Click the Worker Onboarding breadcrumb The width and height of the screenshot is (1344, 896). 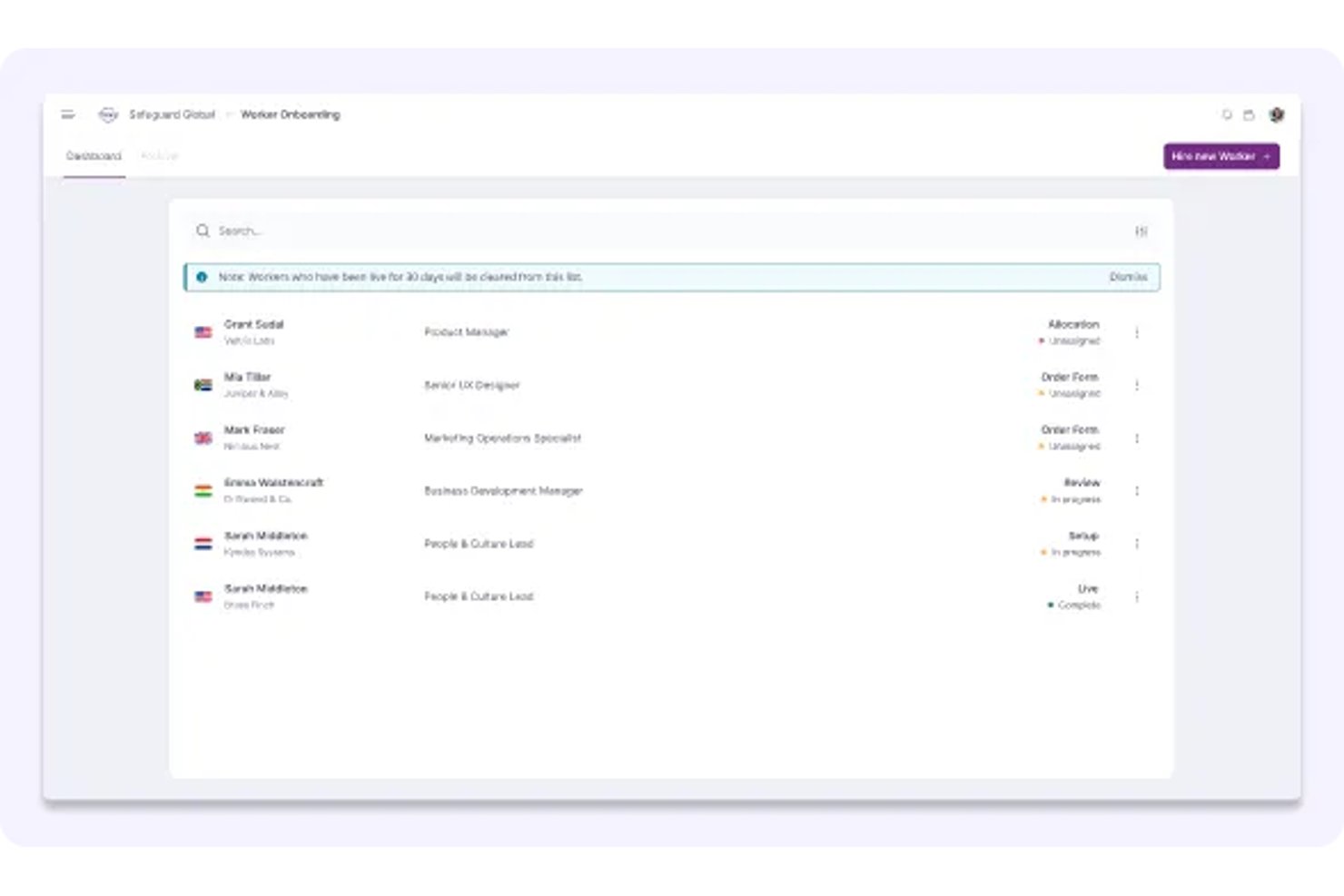291,114
